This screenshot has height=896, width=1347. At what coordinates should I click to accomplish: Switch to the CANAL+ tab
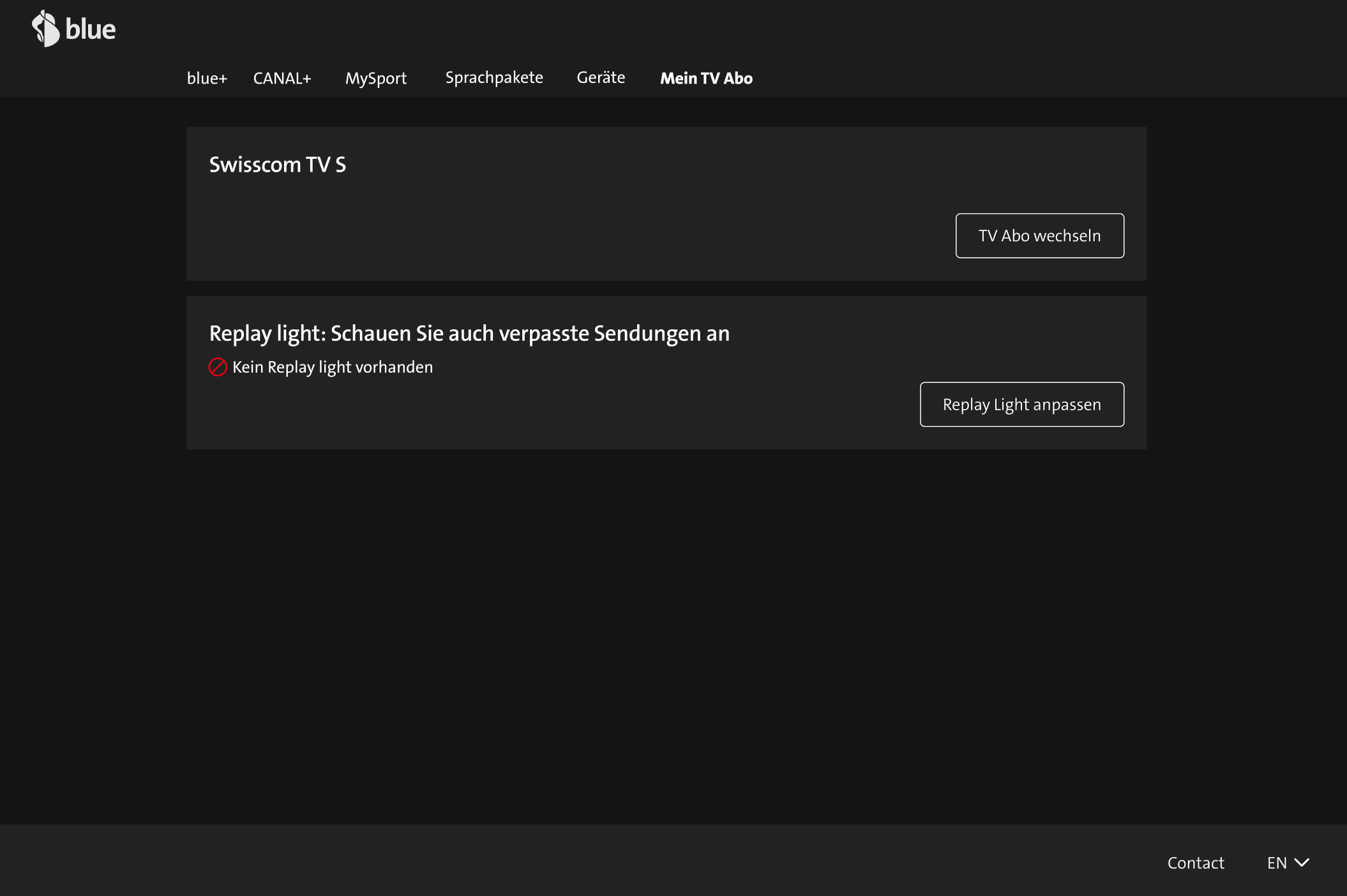tap(282, 78)
